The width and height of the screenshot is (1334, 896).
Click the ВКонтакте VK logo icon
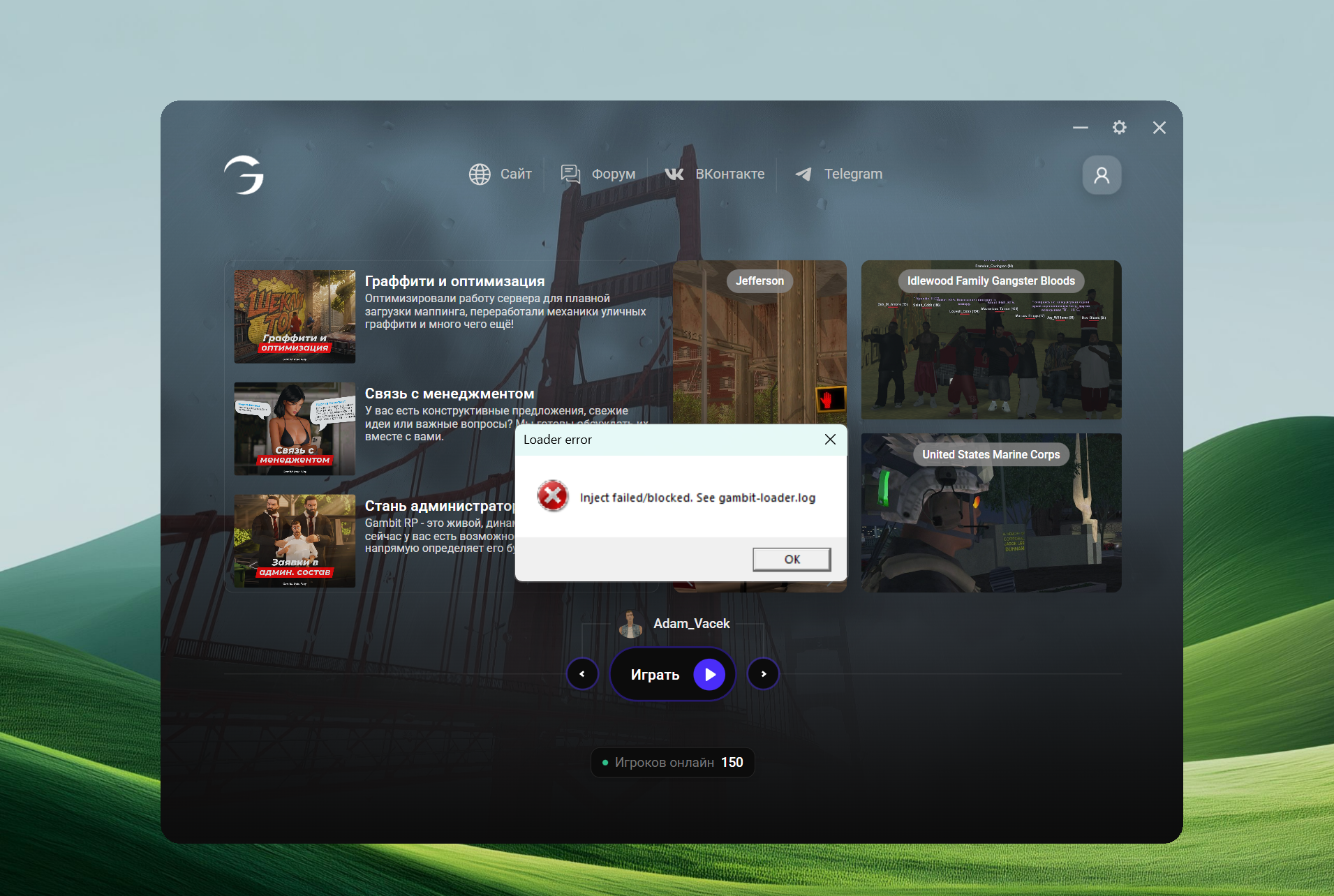click(674, 174)
